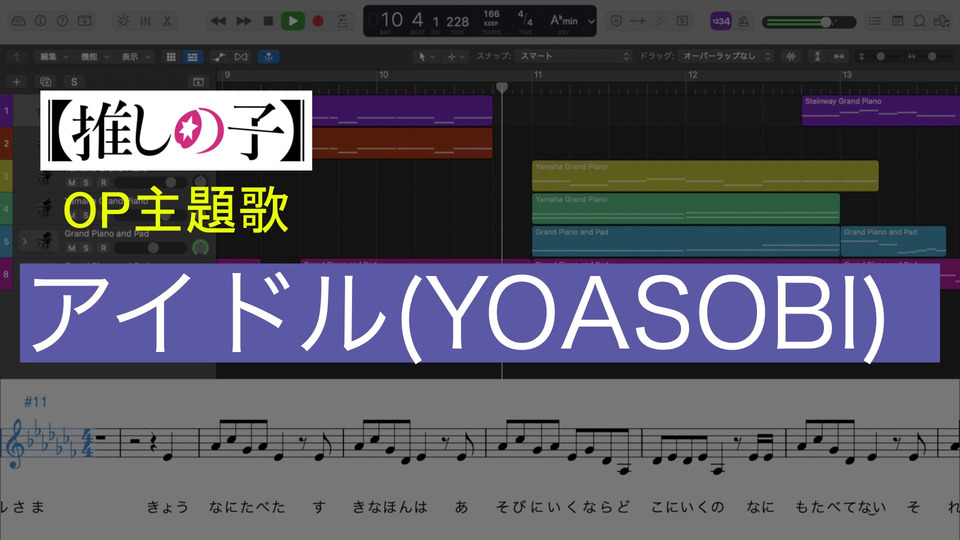Screen dimensions: 960x540
Task: Click the Fast Forward transport button
Action: (x=244, y=21)
